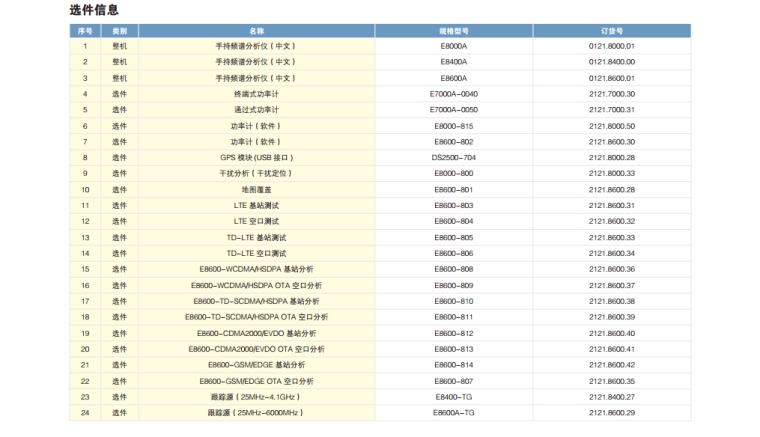Select the GPS 模块 (USB 接口) cell

pyautogui.click(x=256, y=158)
